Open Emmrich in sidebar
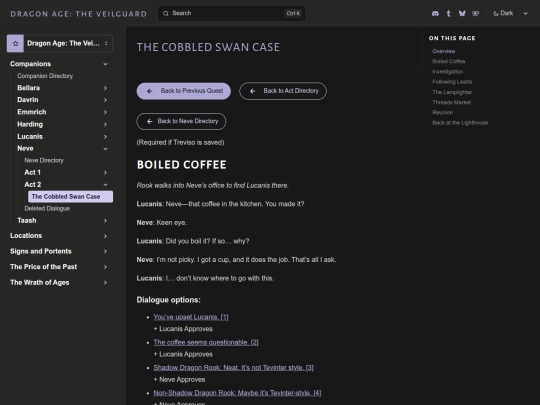Image resolution: width=540 pixels, height=405 pixels. [x=32, y=112]
